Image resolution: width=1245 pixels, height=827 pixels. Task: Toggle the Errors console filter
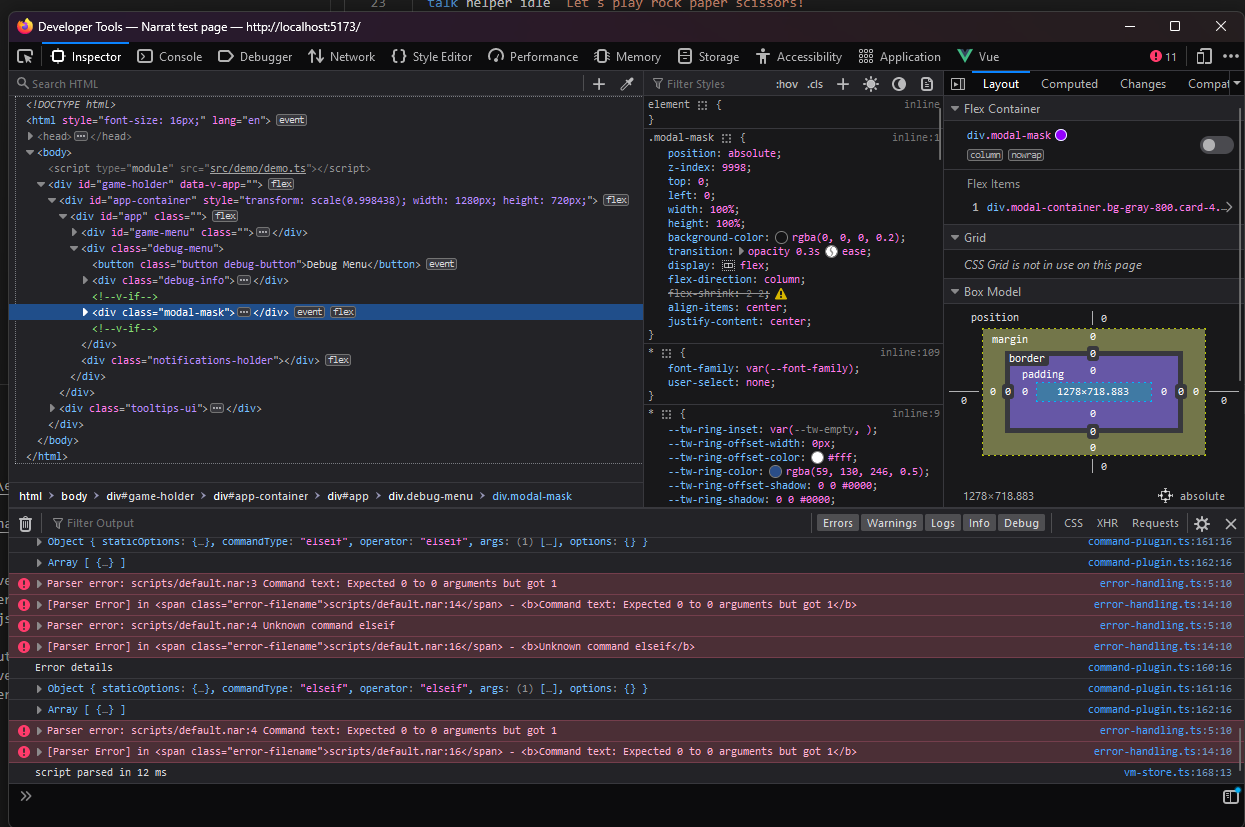coord(838,523)
